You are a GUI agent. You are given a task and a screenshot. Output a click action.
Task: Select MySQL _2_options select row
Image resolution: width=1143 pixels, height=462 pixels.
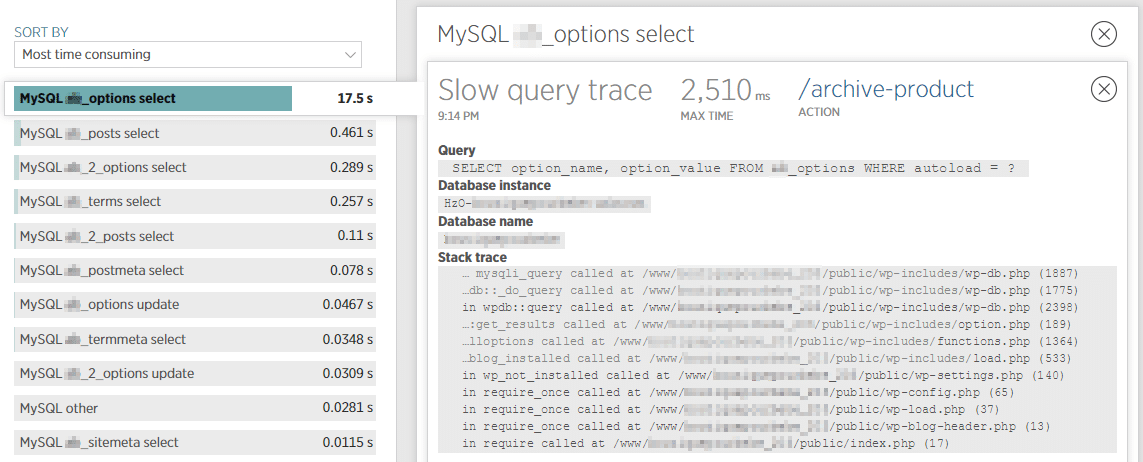point(195,167)
